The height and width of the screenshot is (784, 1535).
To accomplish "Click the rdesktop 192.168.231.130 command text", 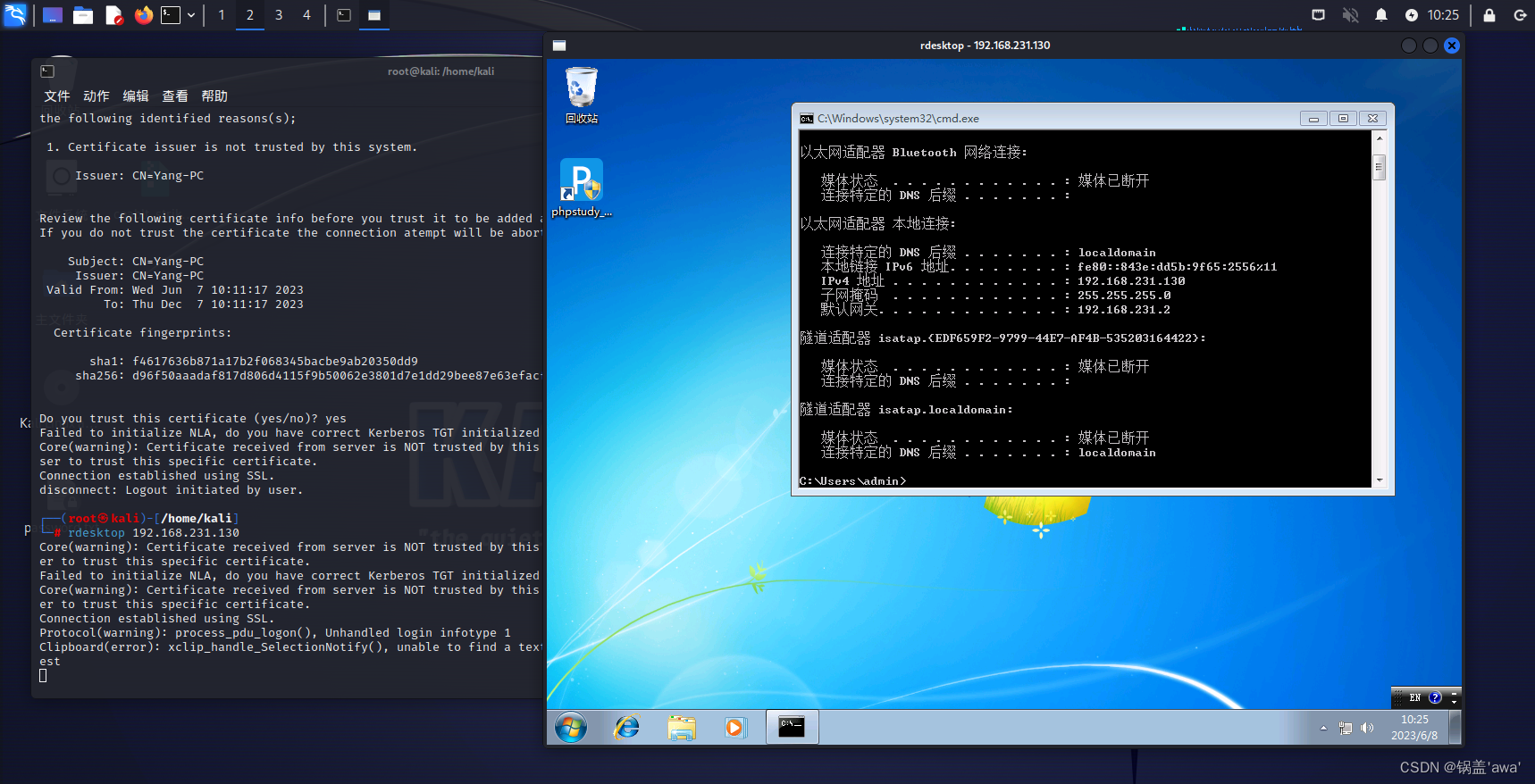I will (x=154, y=533).
